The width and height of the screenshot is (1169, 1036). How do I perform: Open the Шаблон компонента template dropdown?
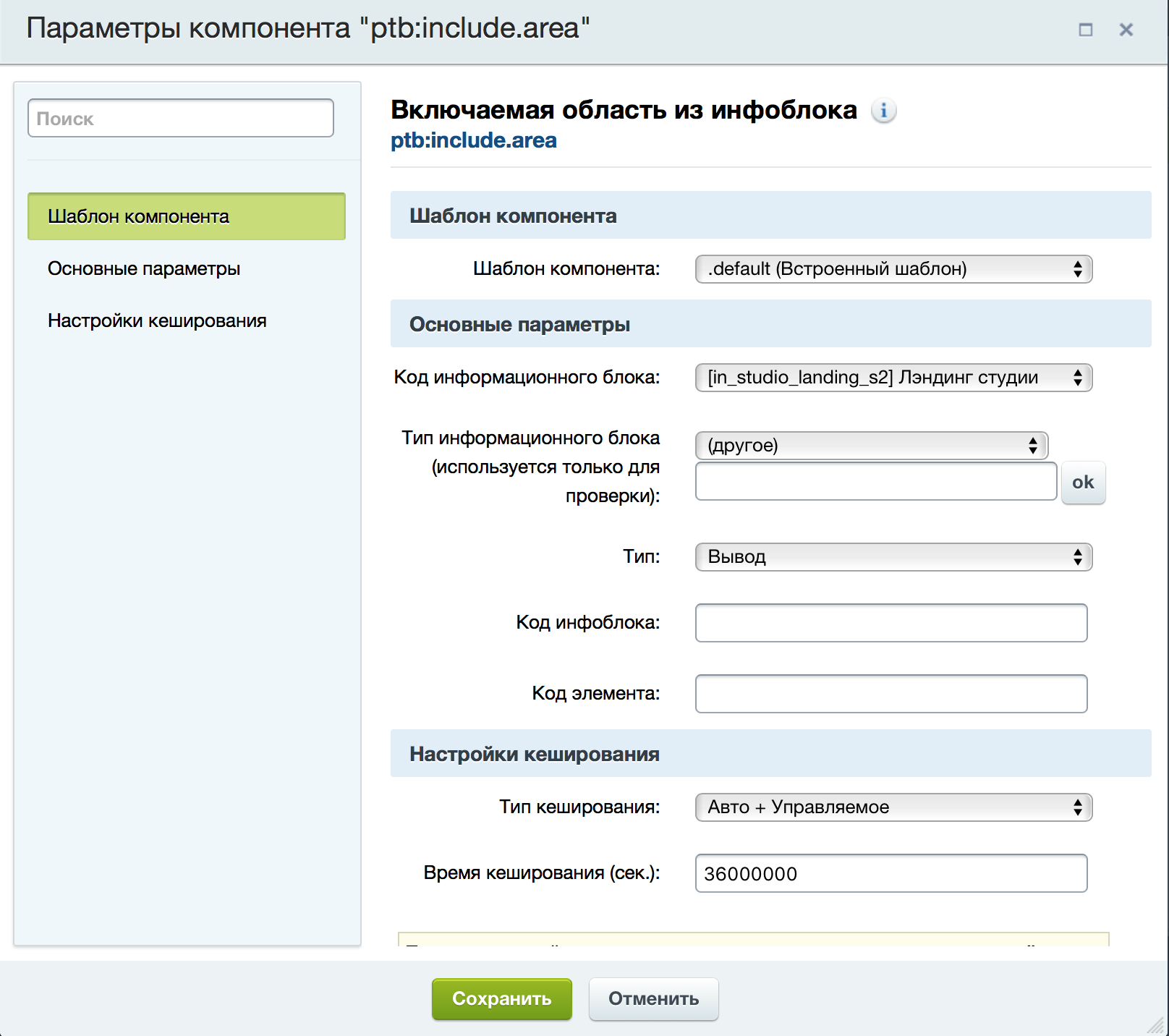[893, 269]
